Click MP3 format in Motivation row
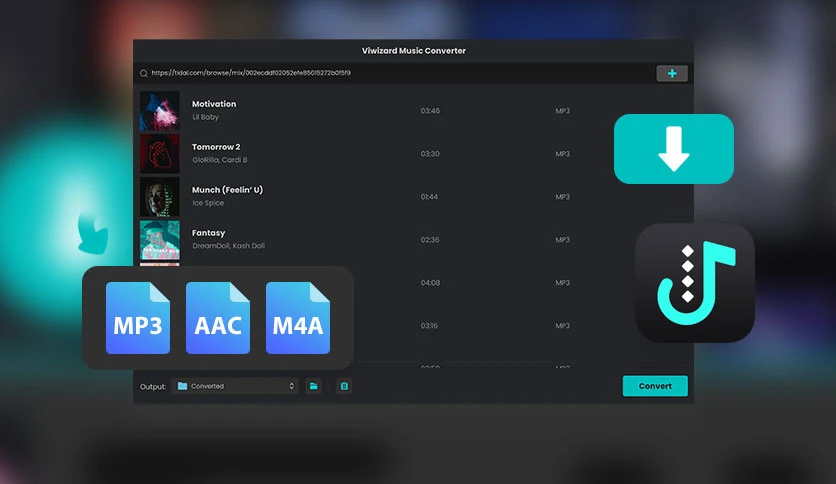Image resolution: width=836 pixels, height=484 pixels. (562, 111)
